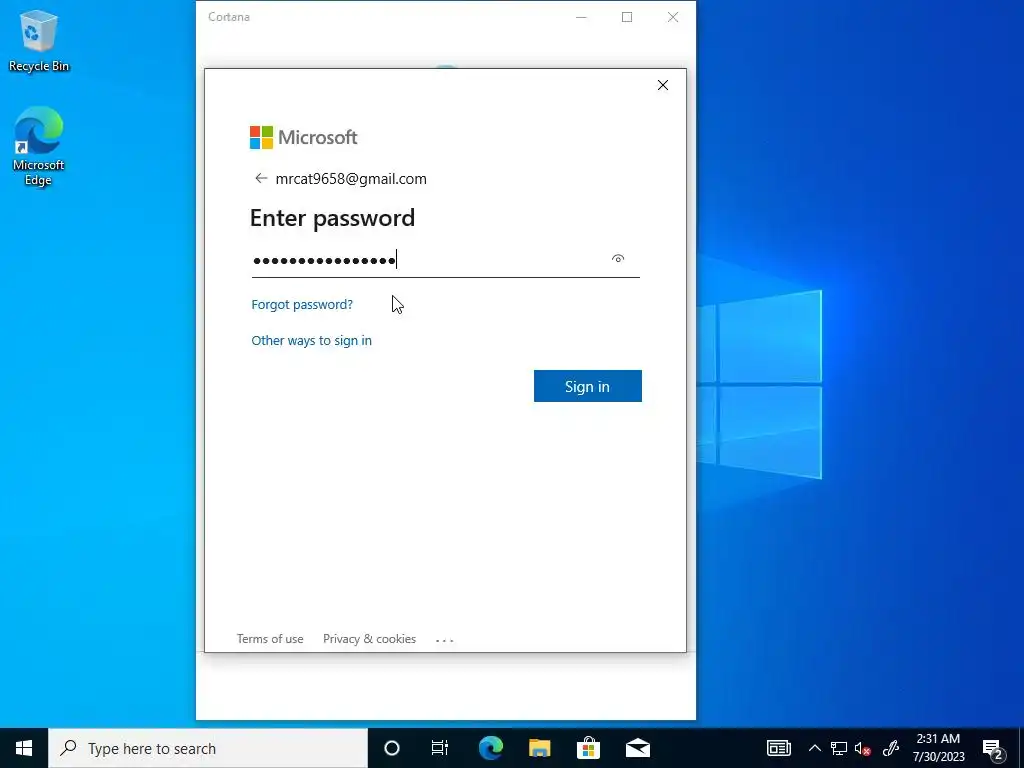Open the News and interests taskbar icon
This screenshot has height=768, width=1024.
(778, 748)
